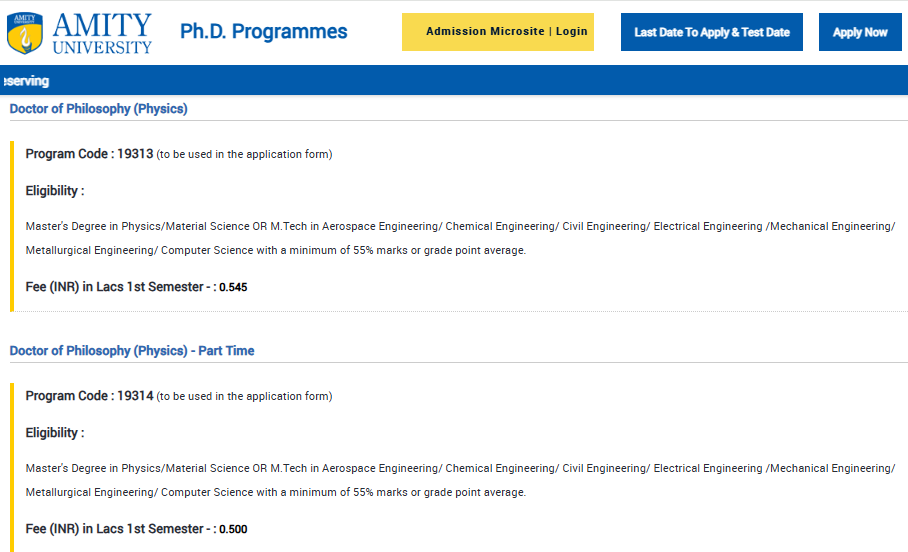The height and width of the screenshot is (552, 908).
Task: Click Eligibility label under Program Code 19313
Action: pyautogui.click(x=55, y=191)
